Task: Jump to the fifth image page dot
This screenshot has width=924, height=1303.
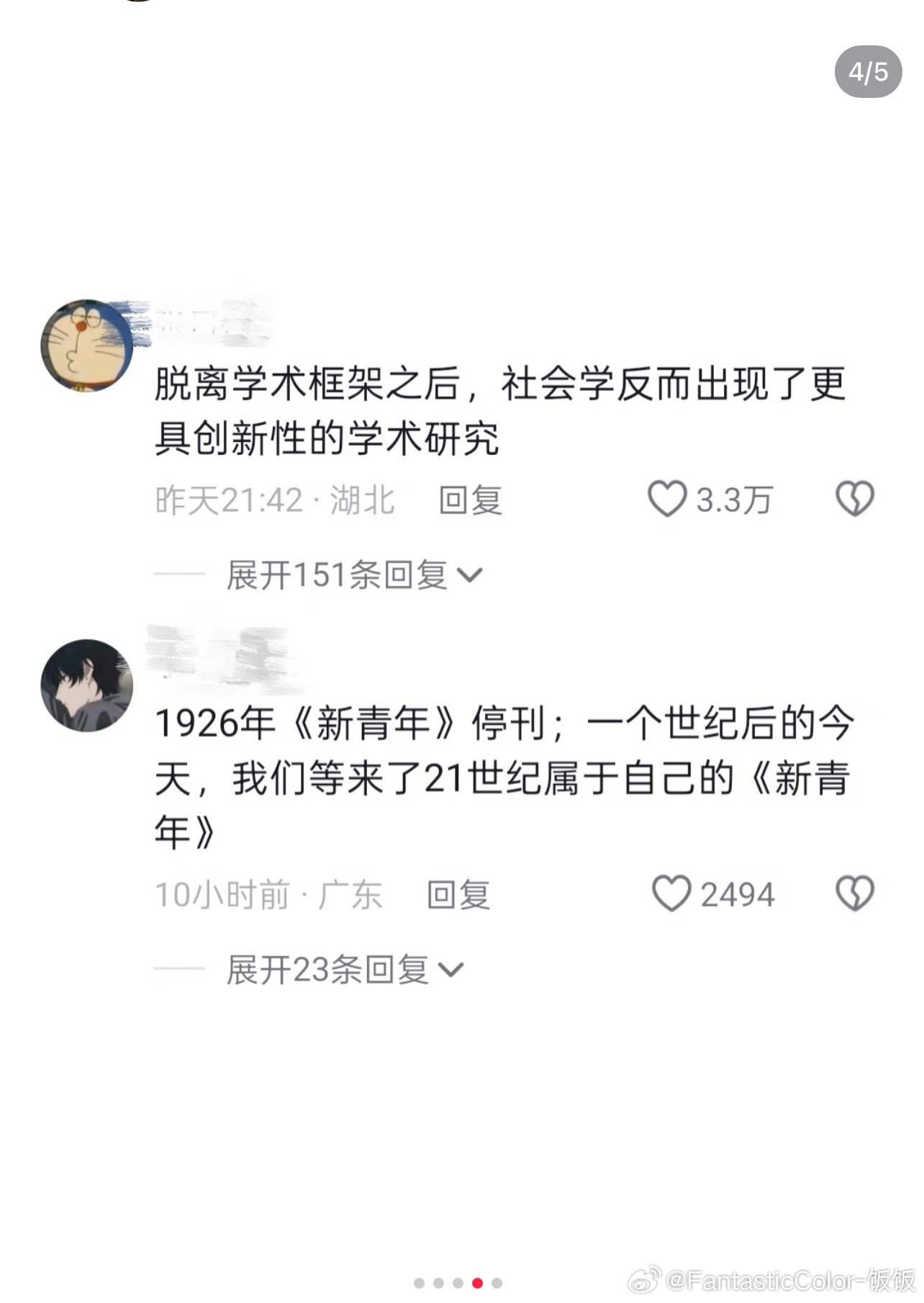Action: point(497,1283)
